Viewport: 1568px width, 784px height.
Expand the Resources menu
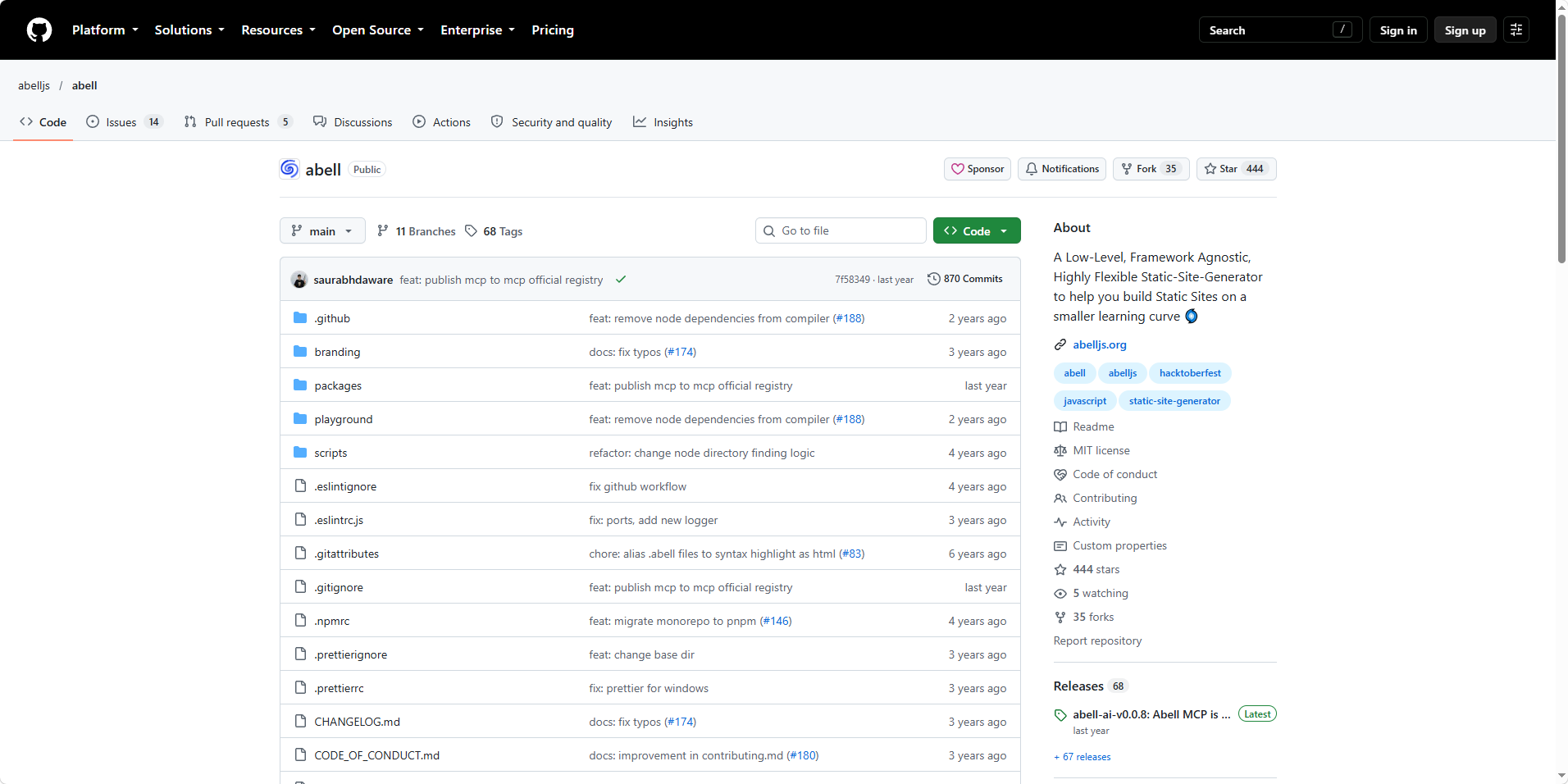[278, 30]
